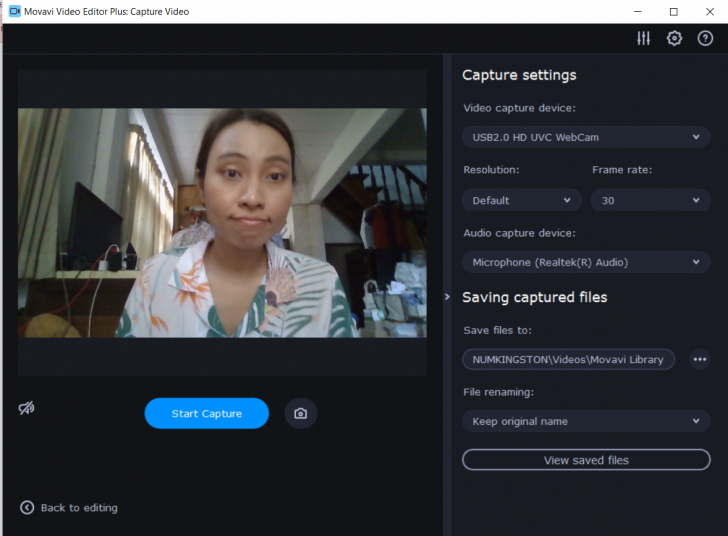Viewport: 728px width, 536px height.
Task: Click the Capture settings heading
Action: point(519,75)
